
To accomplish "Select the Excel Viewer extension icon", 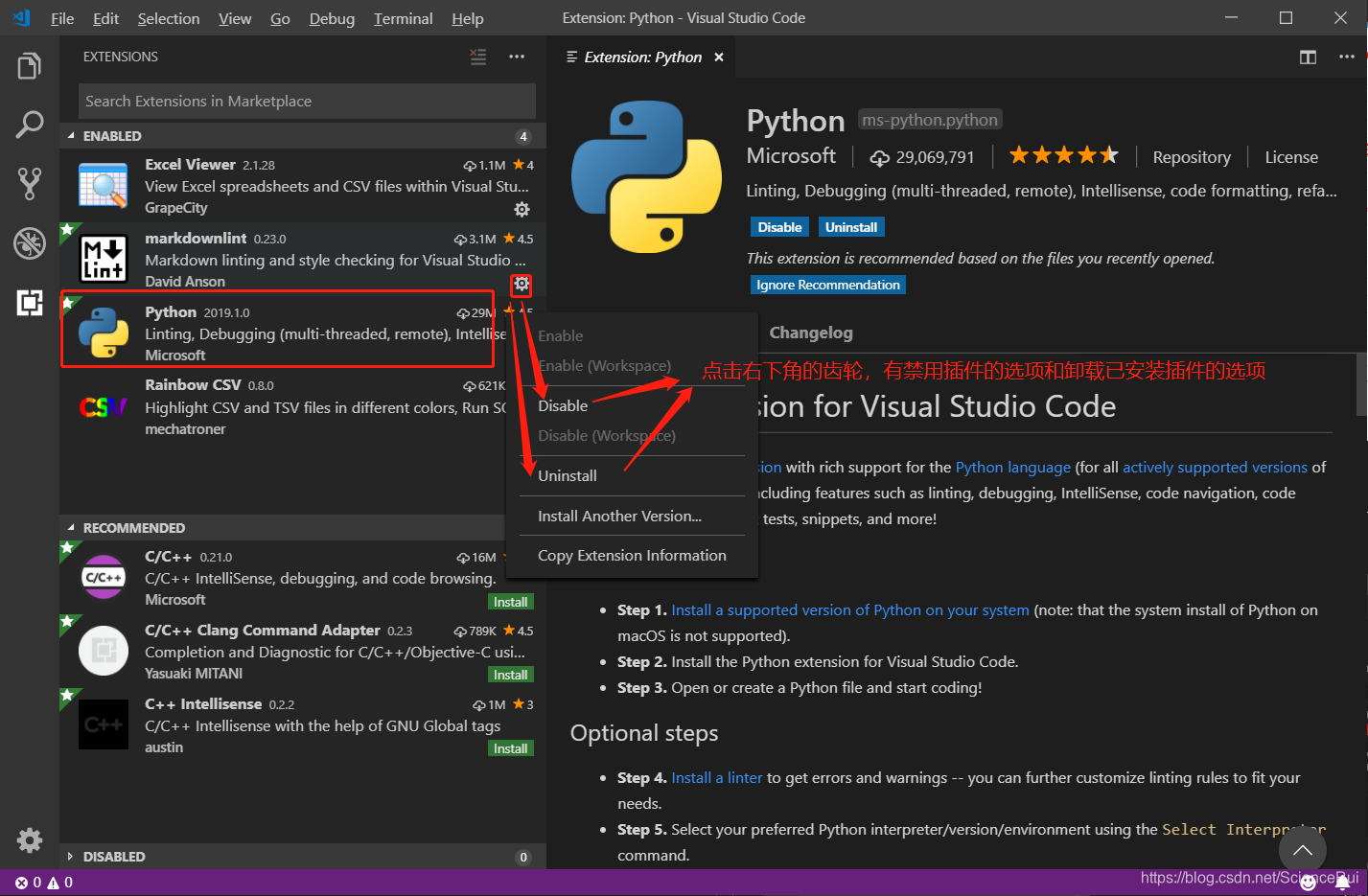I will point(104,186).
